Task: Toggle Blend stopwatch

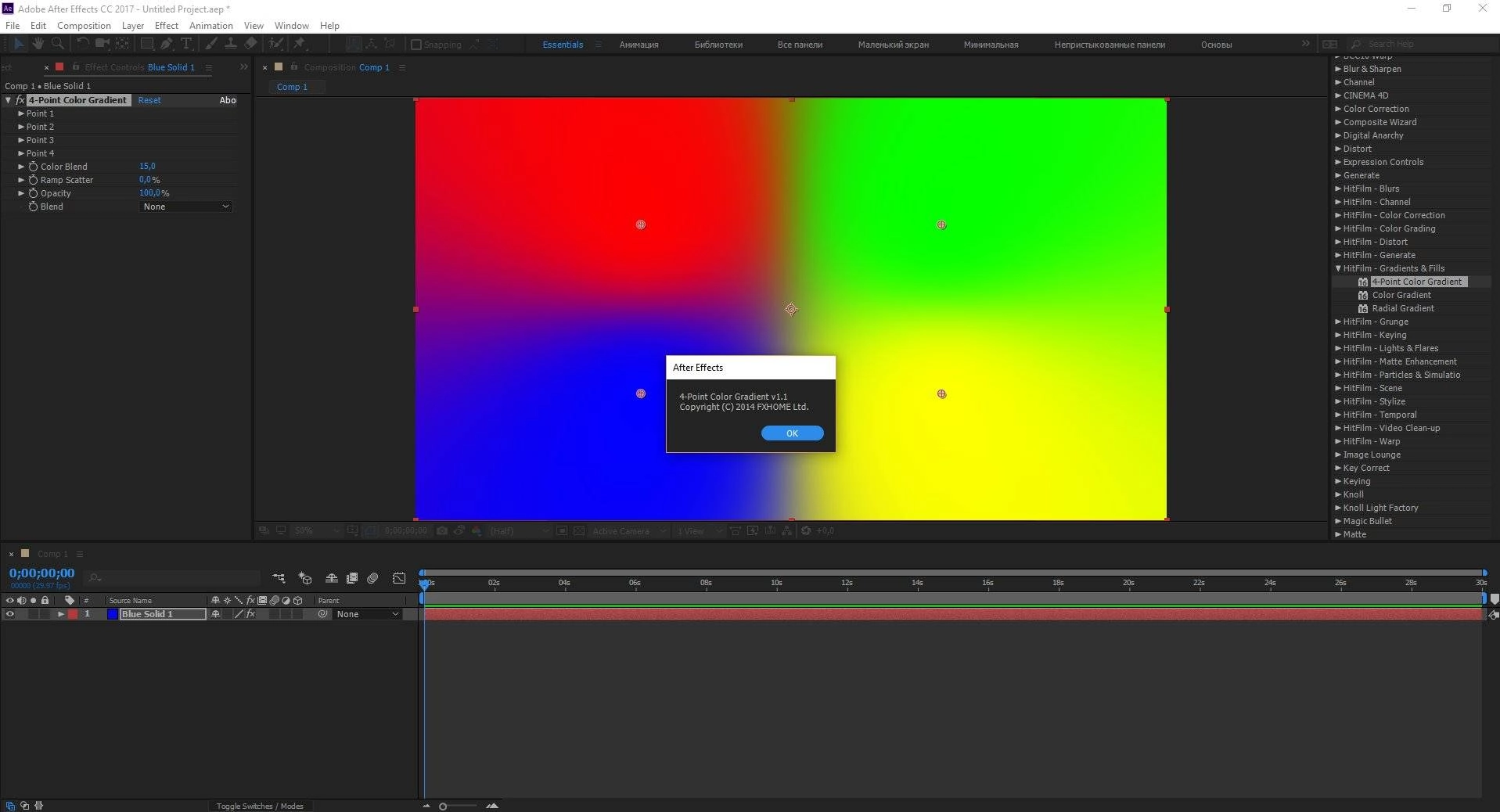Action: [x=34, y=207]
